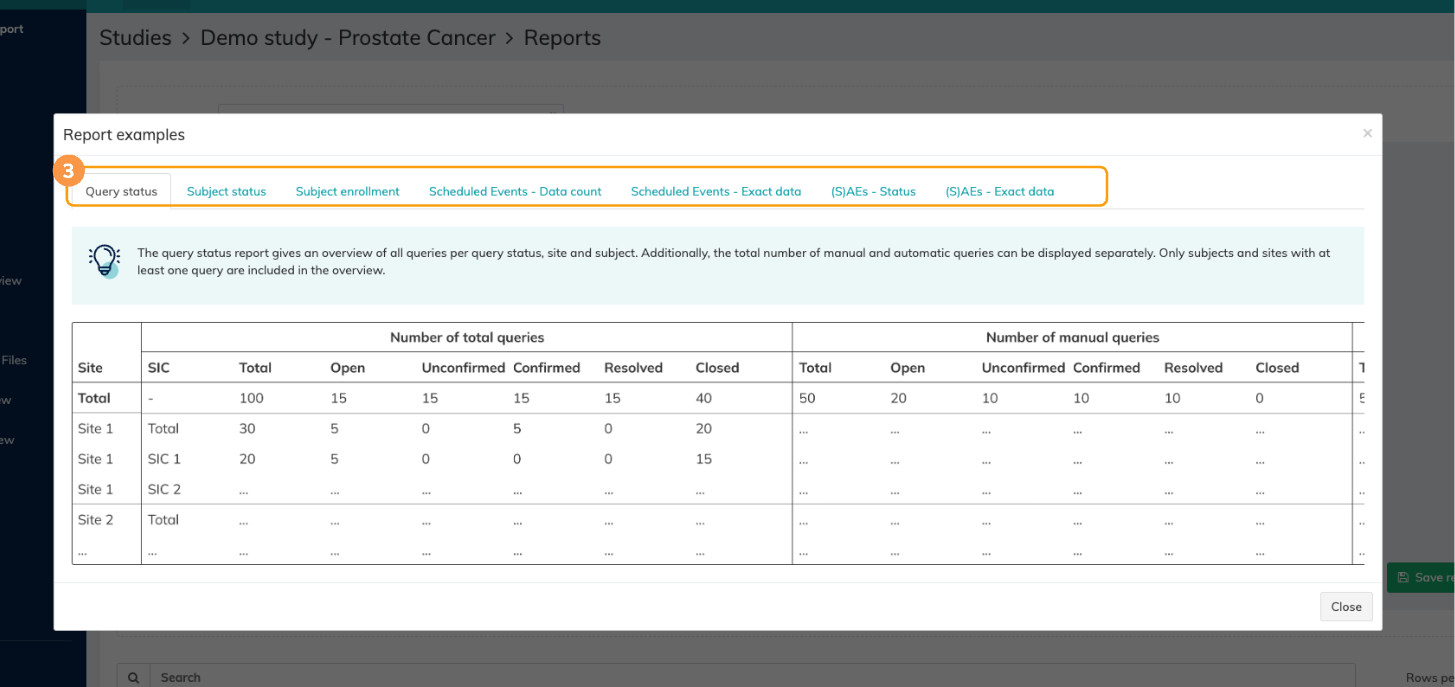Click the Reports breadcrumb item

click(x=562, y=38)
